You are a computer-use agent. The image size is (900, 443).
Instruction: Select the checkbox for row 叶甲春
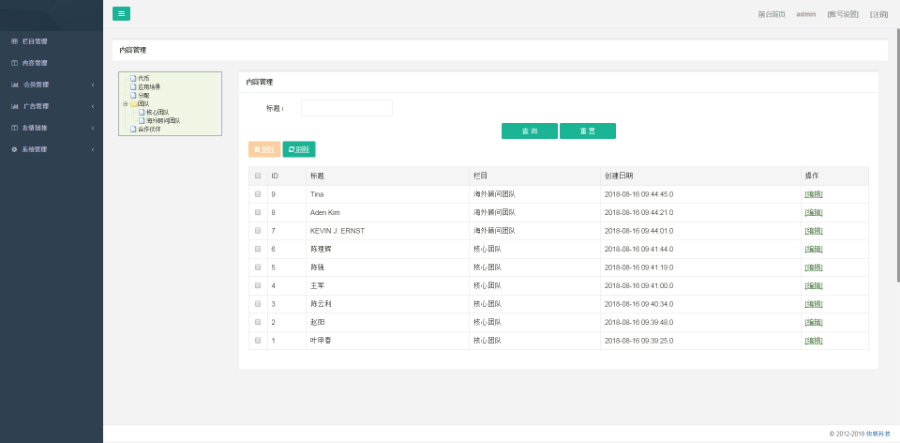258,340
